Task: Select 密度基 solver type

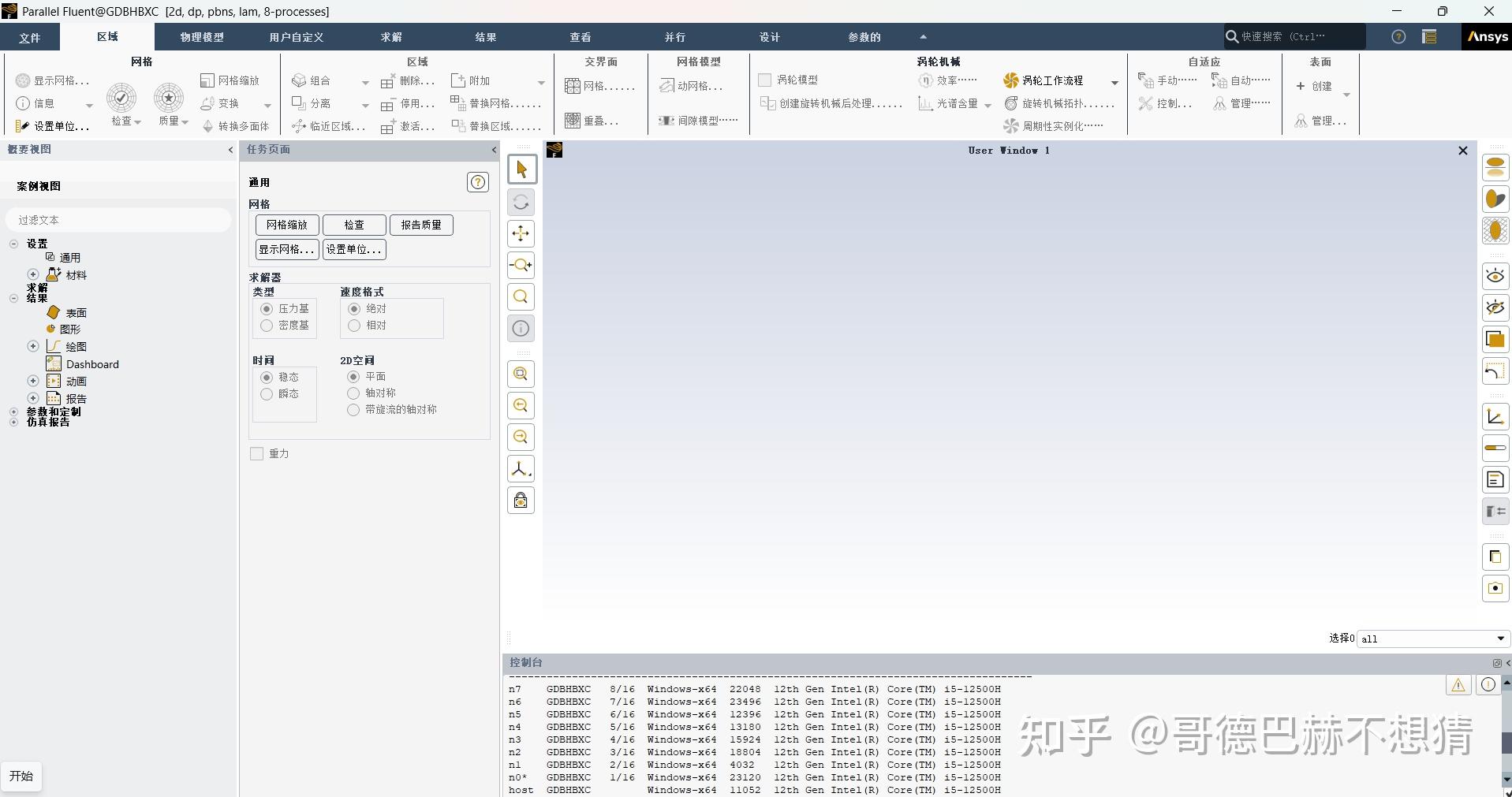Action: coord(267,326)
